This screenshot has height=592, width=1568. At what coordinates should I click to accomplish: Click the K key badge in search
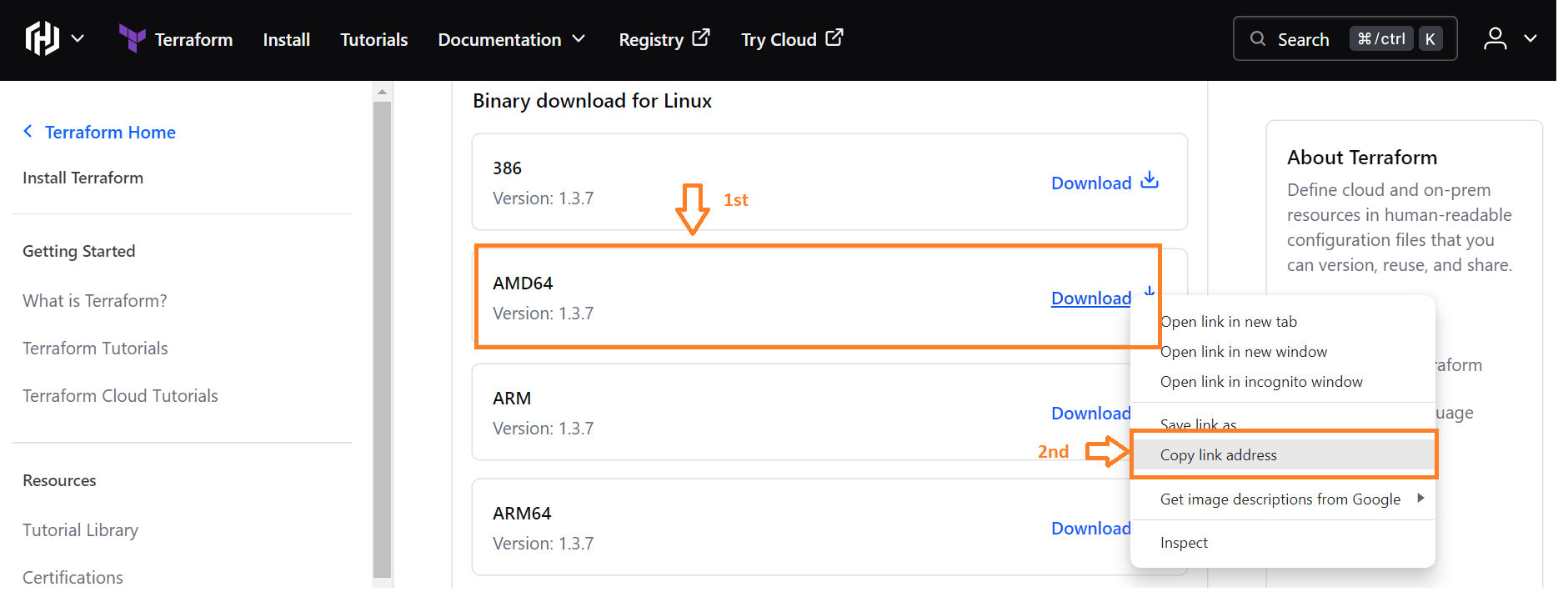coord(1430,38)
